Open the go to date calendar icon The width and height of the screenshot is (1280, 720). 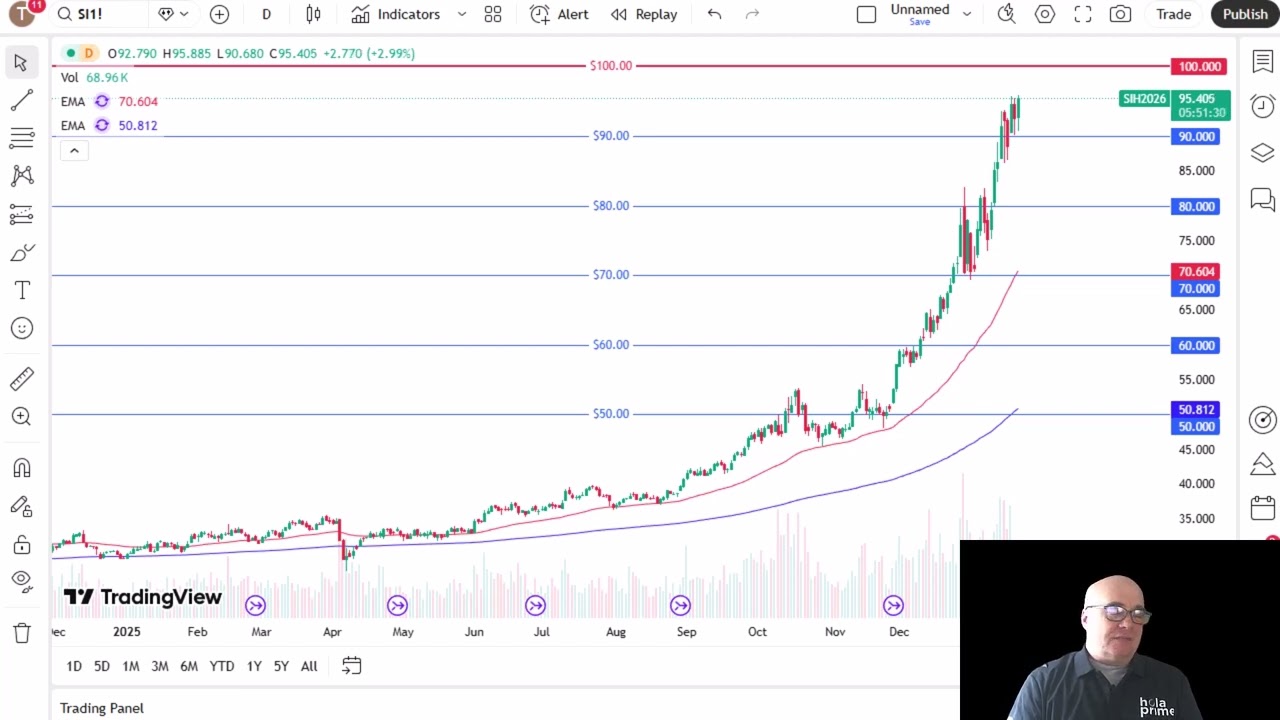(351, 666)
